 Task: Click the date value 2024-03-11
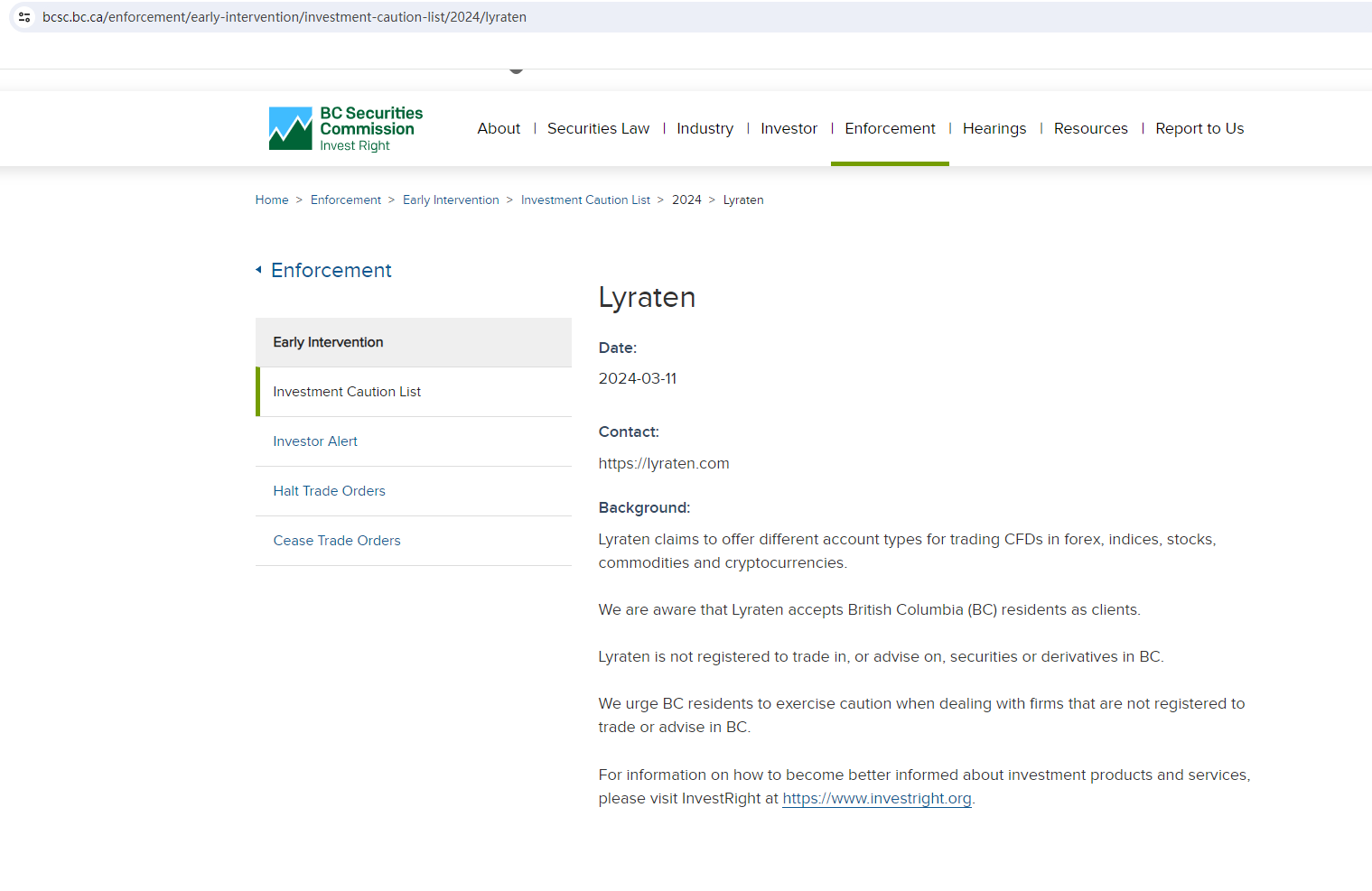638,378
